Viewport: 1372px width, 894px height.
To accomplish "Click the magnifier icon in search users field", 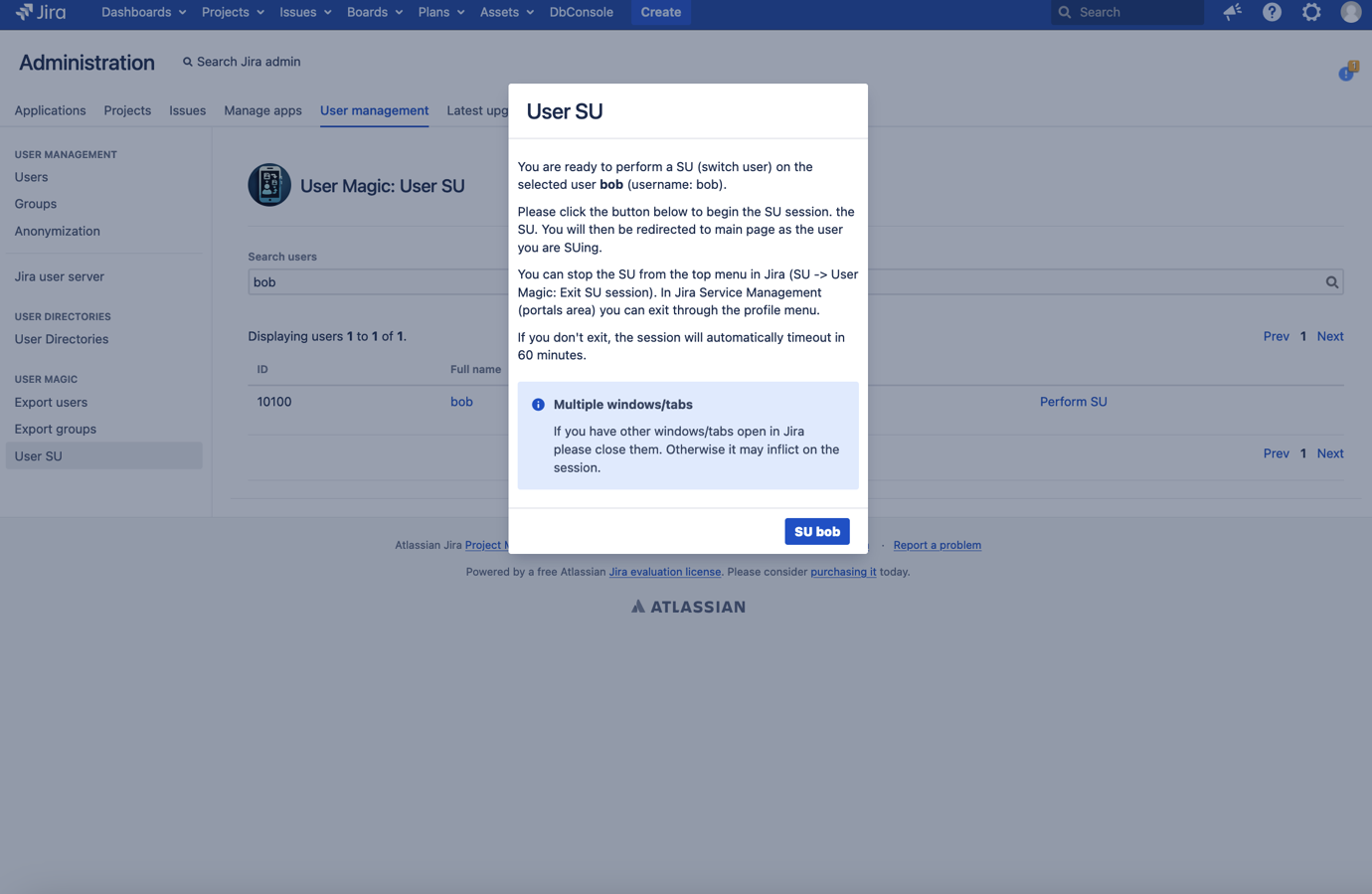I will click(x=1331, y=282).
